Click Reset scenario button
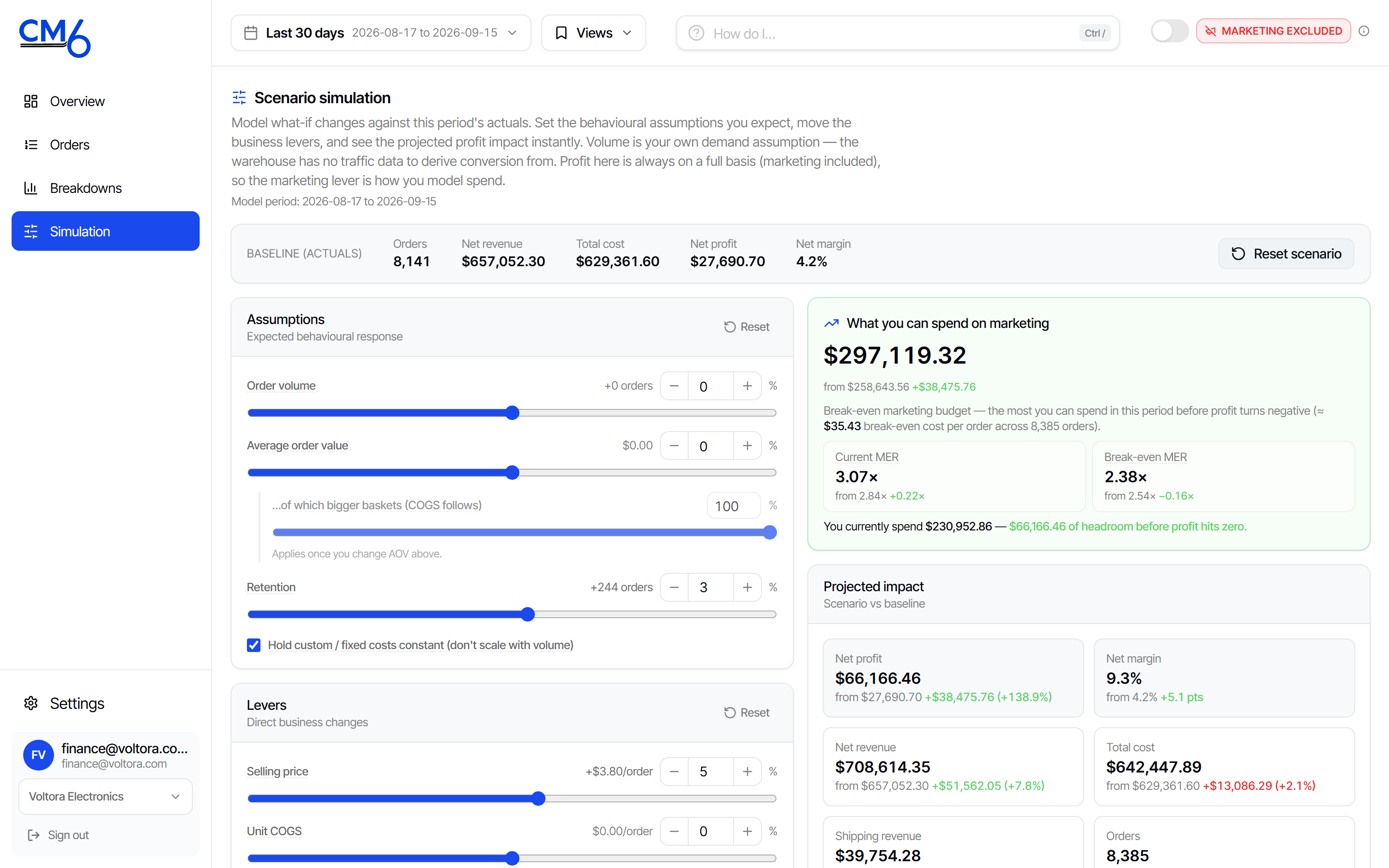The width and height of the screenshot is (1389, 868). [x=1286, y=254]
